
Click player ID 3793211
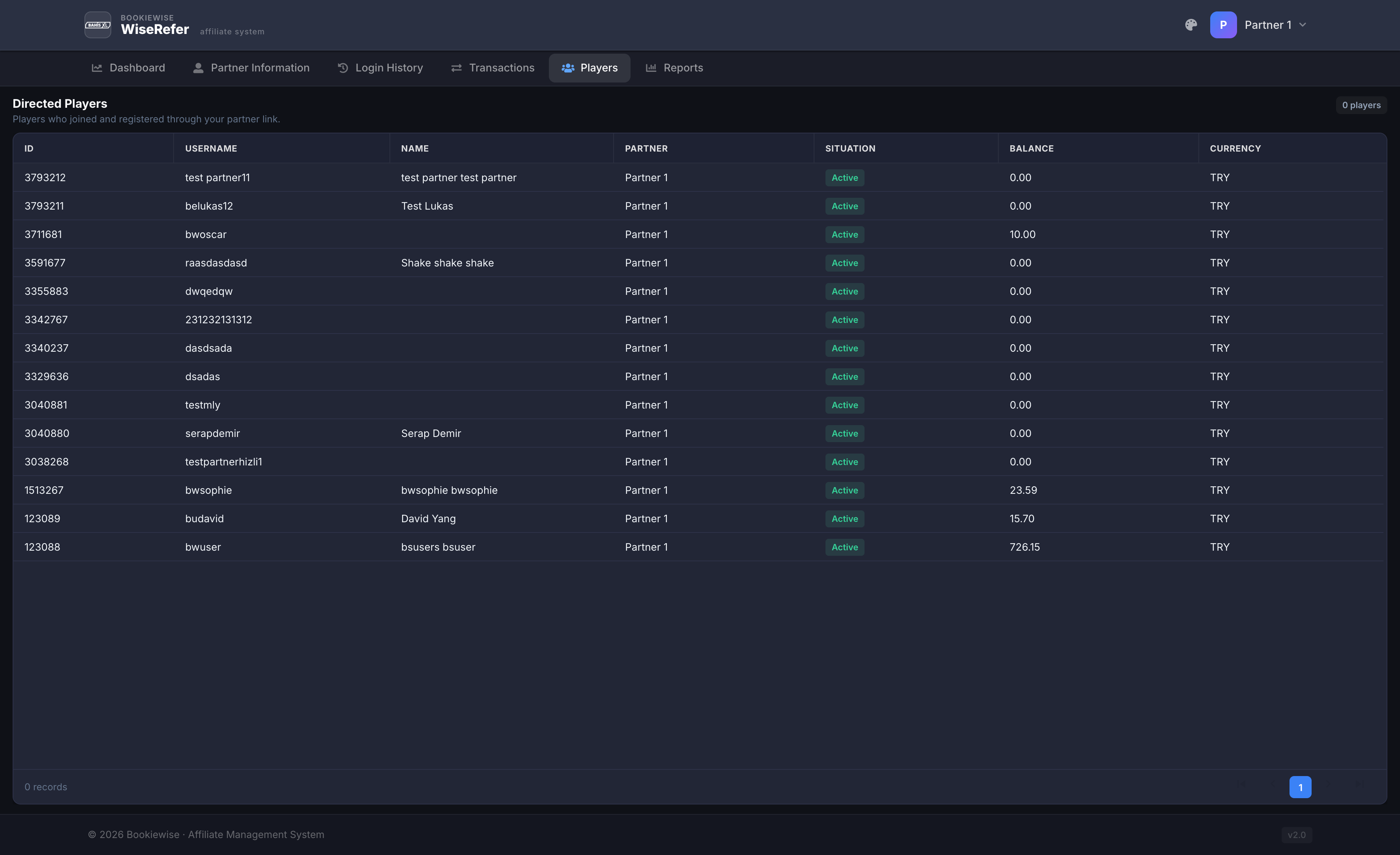pos(44,206)
